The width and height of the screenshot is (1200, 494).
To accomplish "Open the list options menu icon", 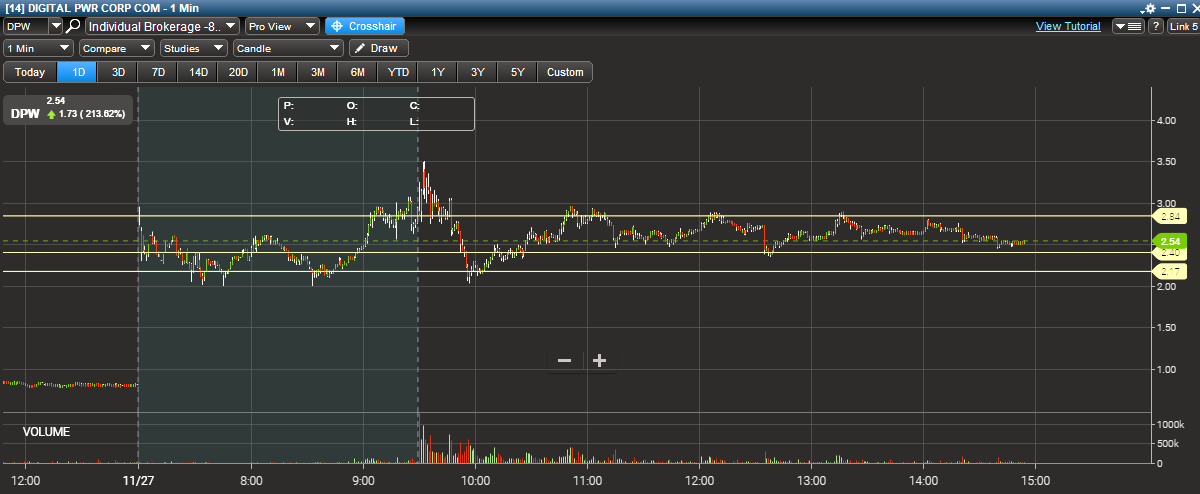I will [1128, 26].
